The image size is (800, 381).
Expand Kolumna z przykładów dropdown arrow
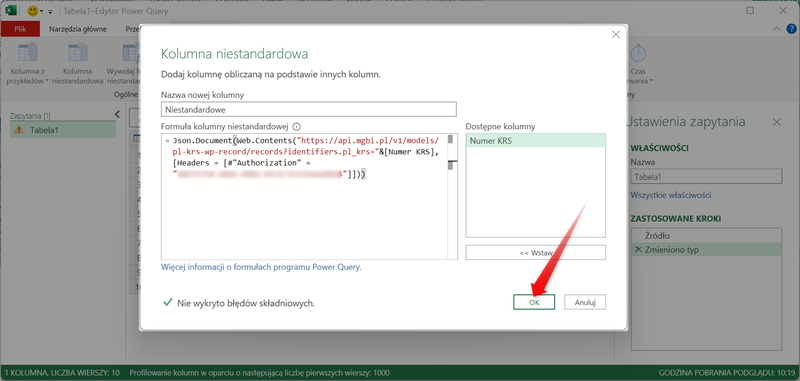47,81
